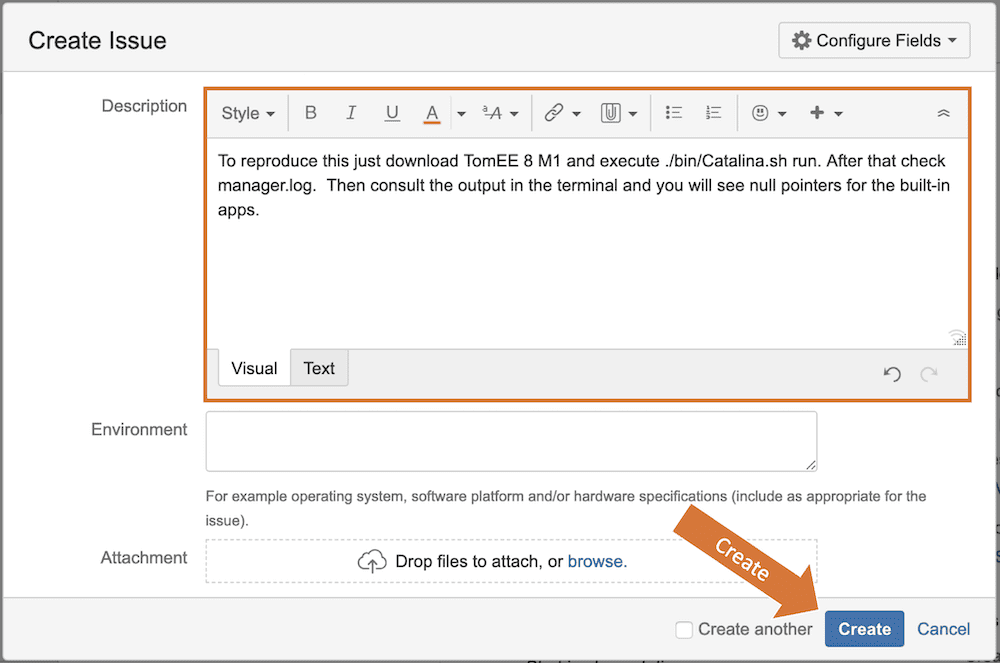1000x663 pixels.
Task: Click the Configure Fields gear icon
Action: 801,40
